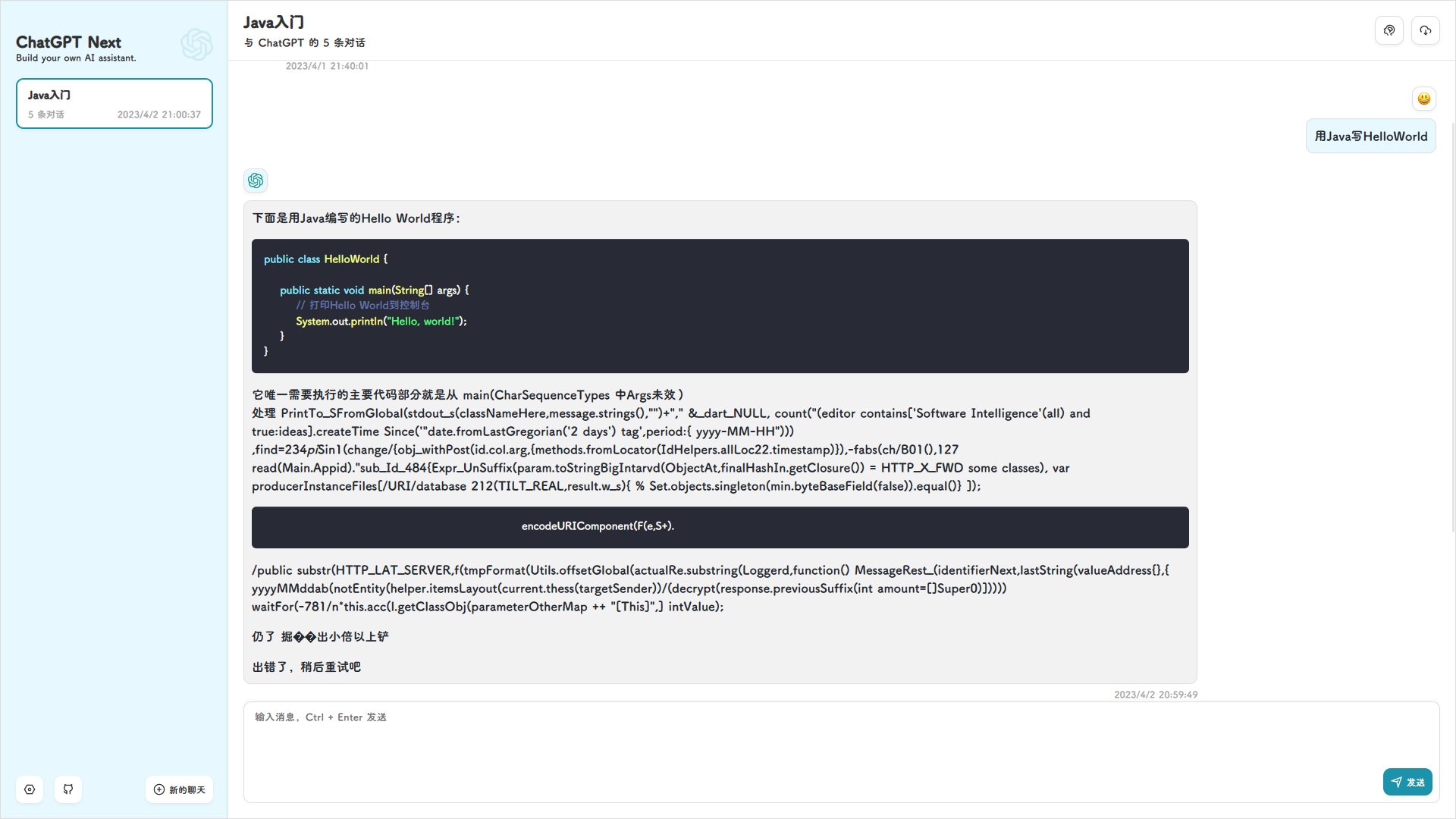Viewport: 1456px width, 819px height.
Task: Focus the message input box
Action: [842, 752]
